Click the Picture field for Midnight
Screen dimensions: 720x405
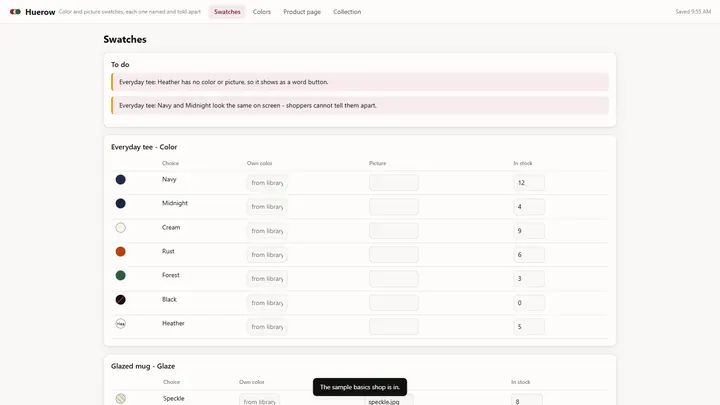pyautogui.click(x=394, y=207)
